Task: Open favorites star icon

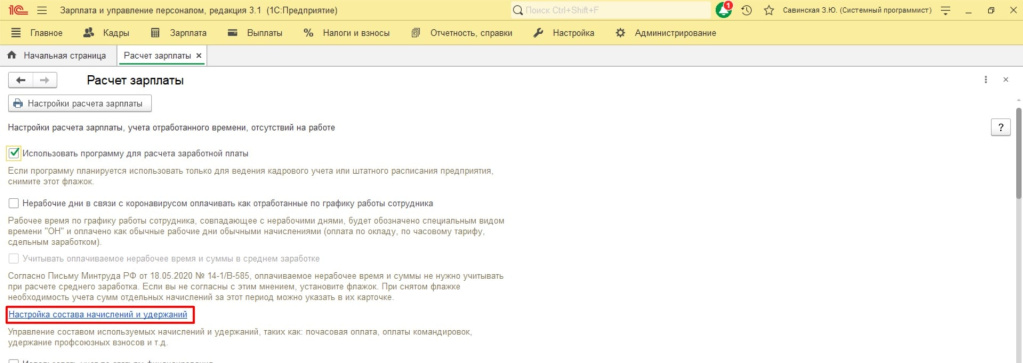Action: (769, 10)
